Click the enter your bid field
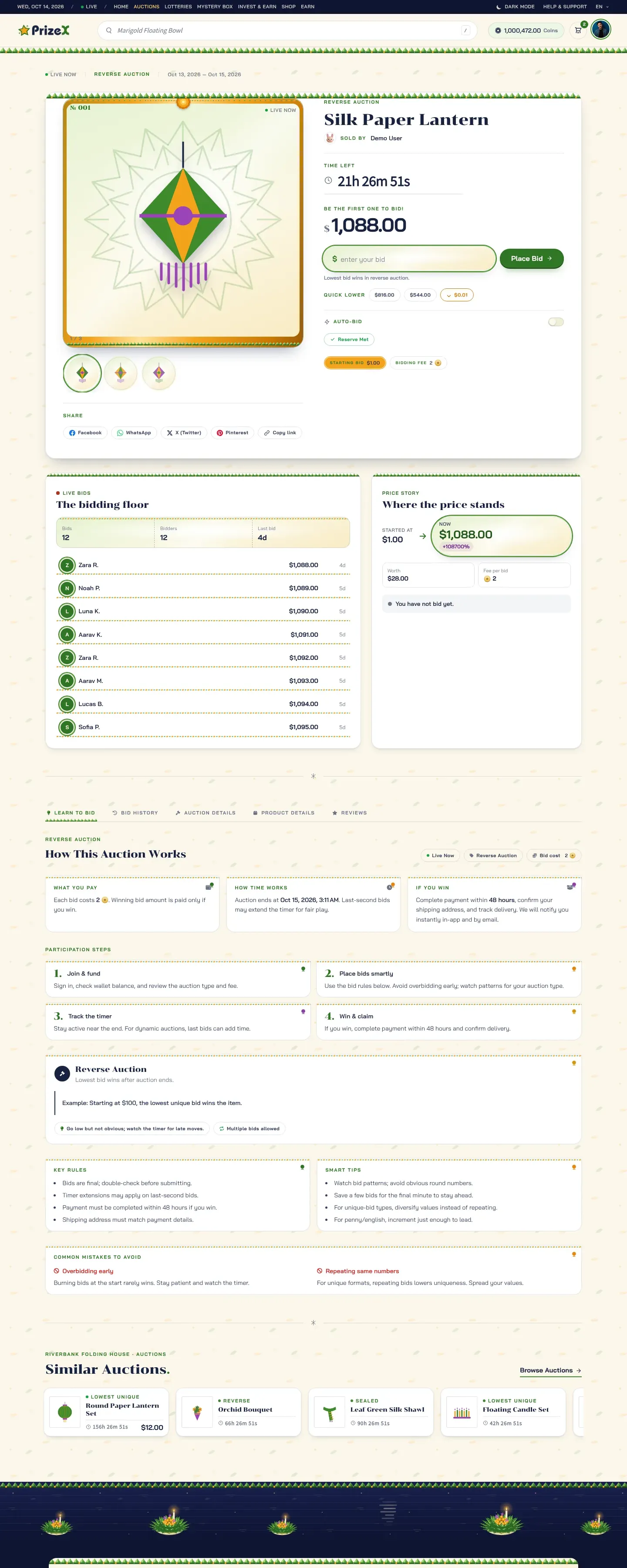This screenshot has width=627, height=1568. pos(409,259)
